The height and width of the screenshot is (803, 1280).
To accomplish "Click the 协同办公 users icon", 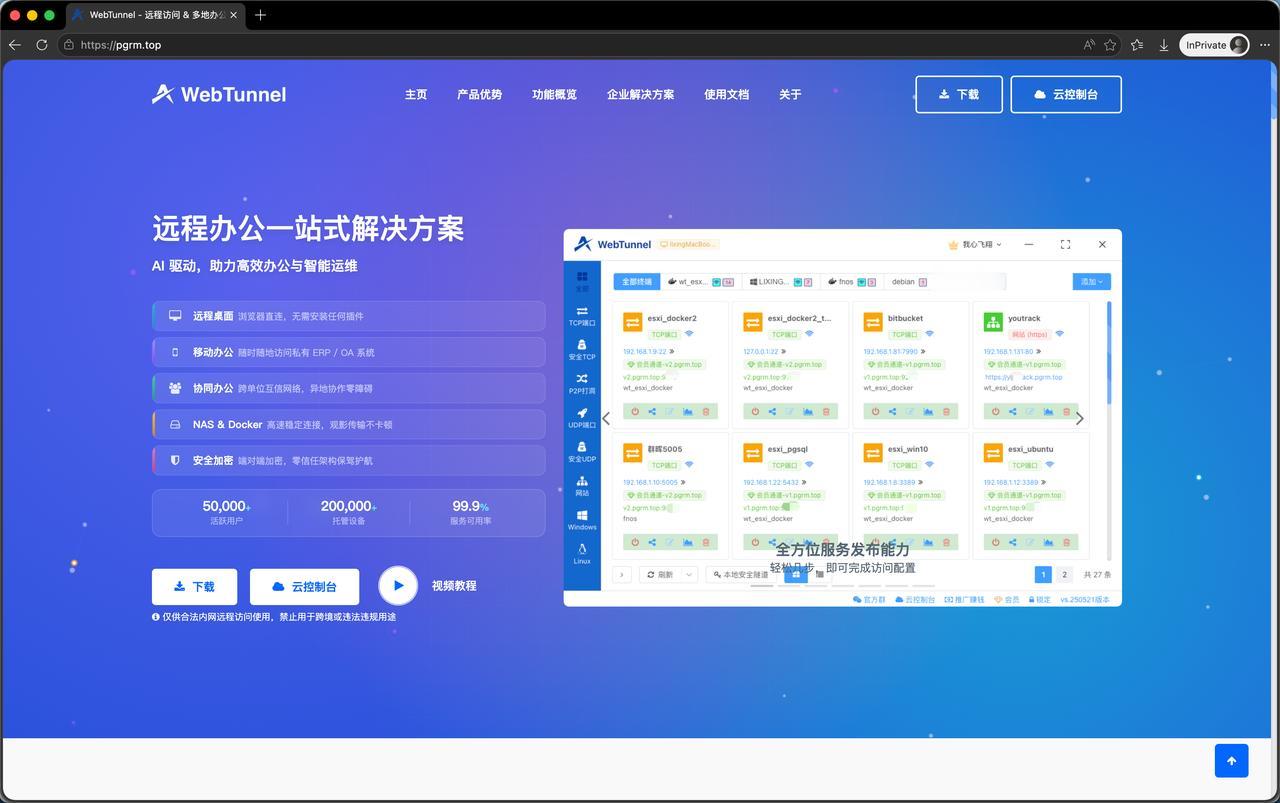I will (175, 388).
